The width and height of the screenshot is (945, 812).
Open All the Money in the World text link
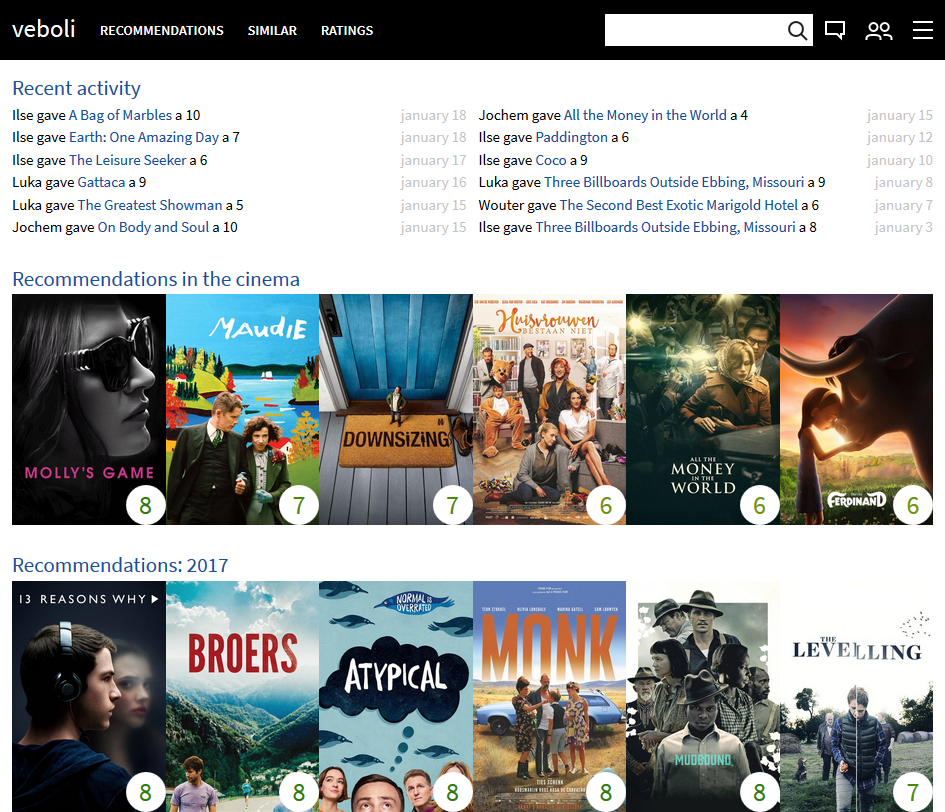(x=645, y=115)
